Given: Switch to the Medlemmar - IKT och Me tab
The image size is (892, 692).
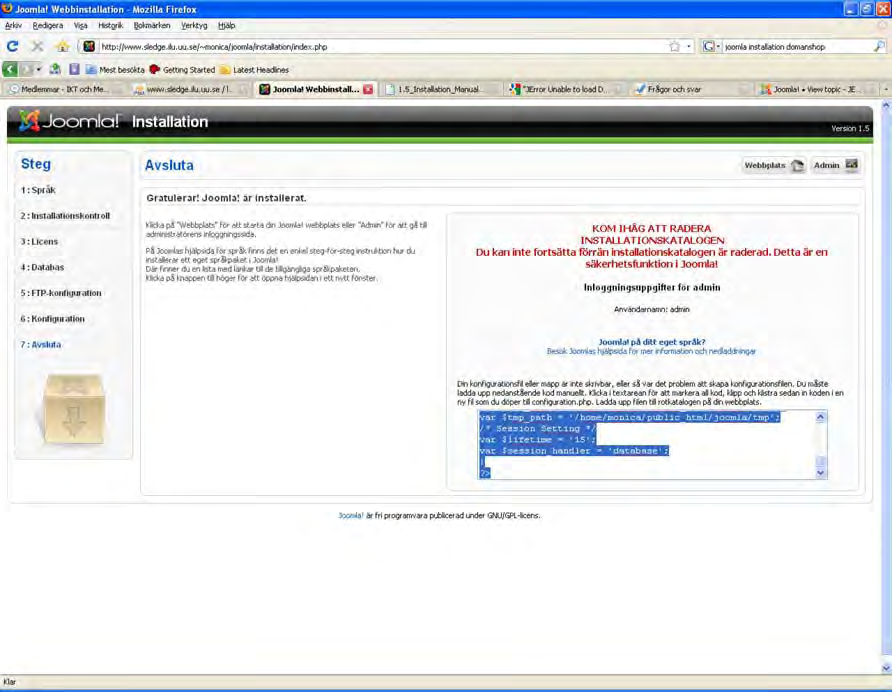Looking at the screenshot, I should click(64, 89).
